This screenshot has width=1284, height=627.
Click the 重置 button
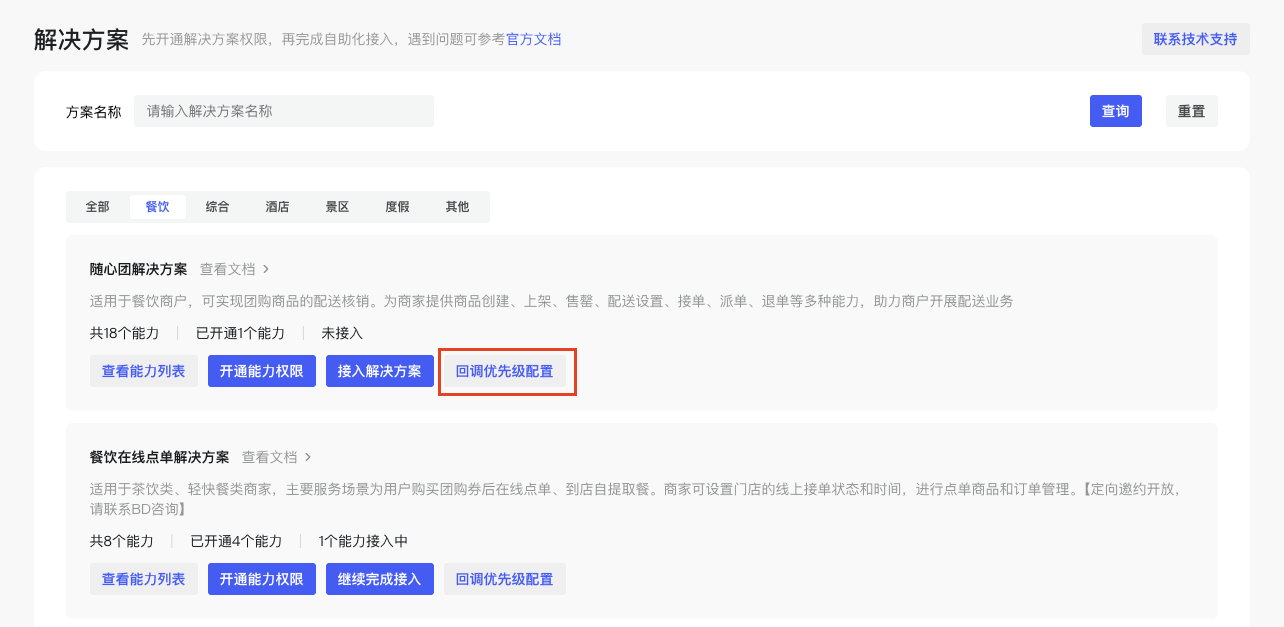point(1191,111)
